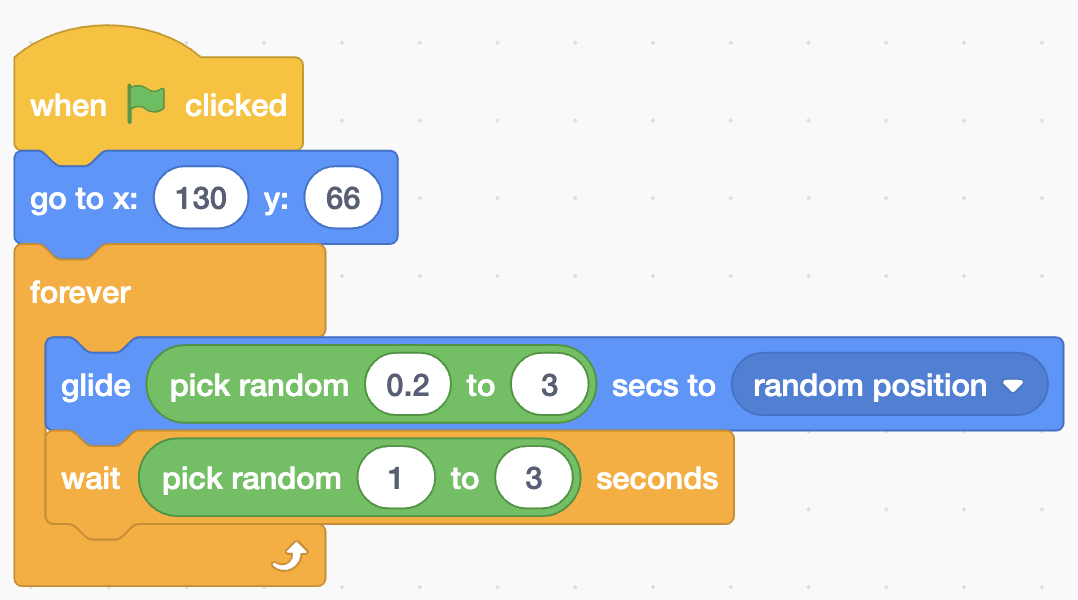Viewport: 1078px width, 600px height.
Task: Click the forever loop arrow icon
Action: coord(289,556)
